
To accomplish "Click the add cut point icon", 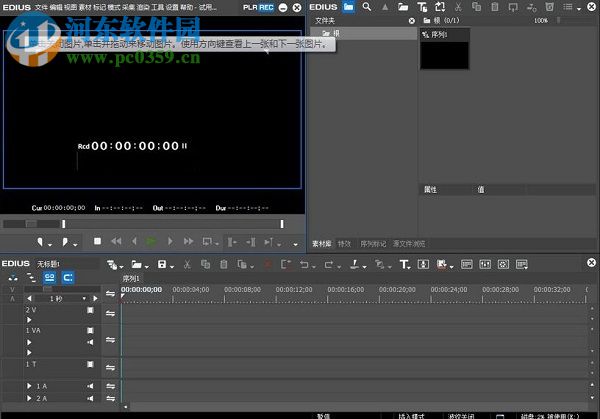I will tap(355, 264).
